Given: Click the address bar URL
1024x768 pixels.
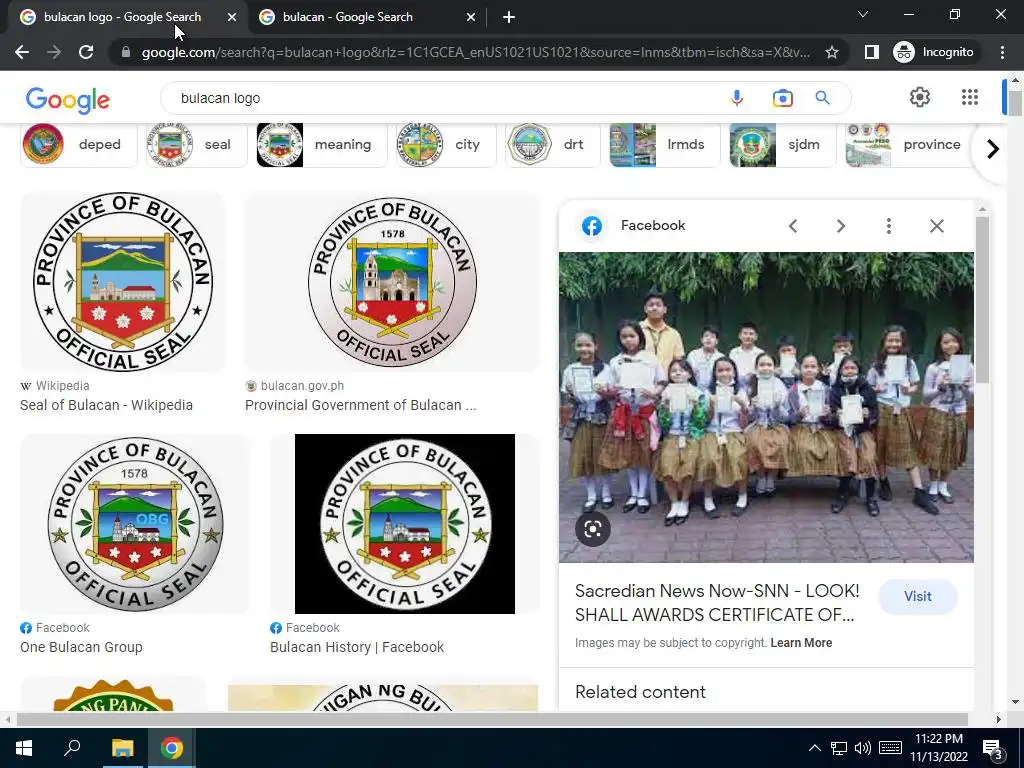Looking at the screenshot, I should pos(475,52).
